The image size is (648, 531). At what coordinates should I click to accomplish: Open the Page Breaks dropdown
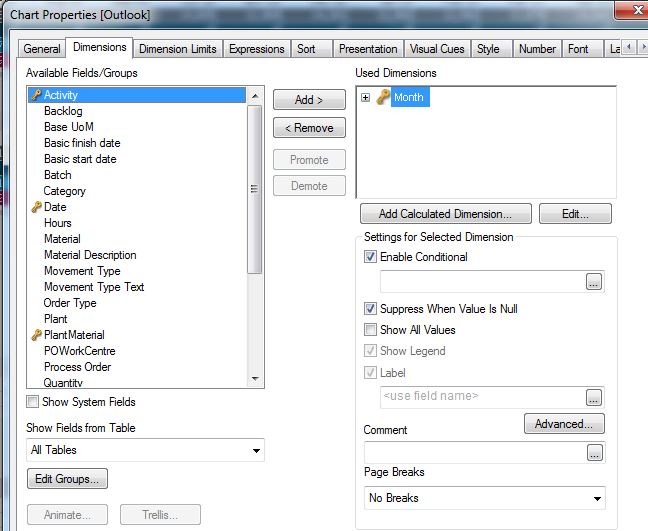tap(597, 498)
